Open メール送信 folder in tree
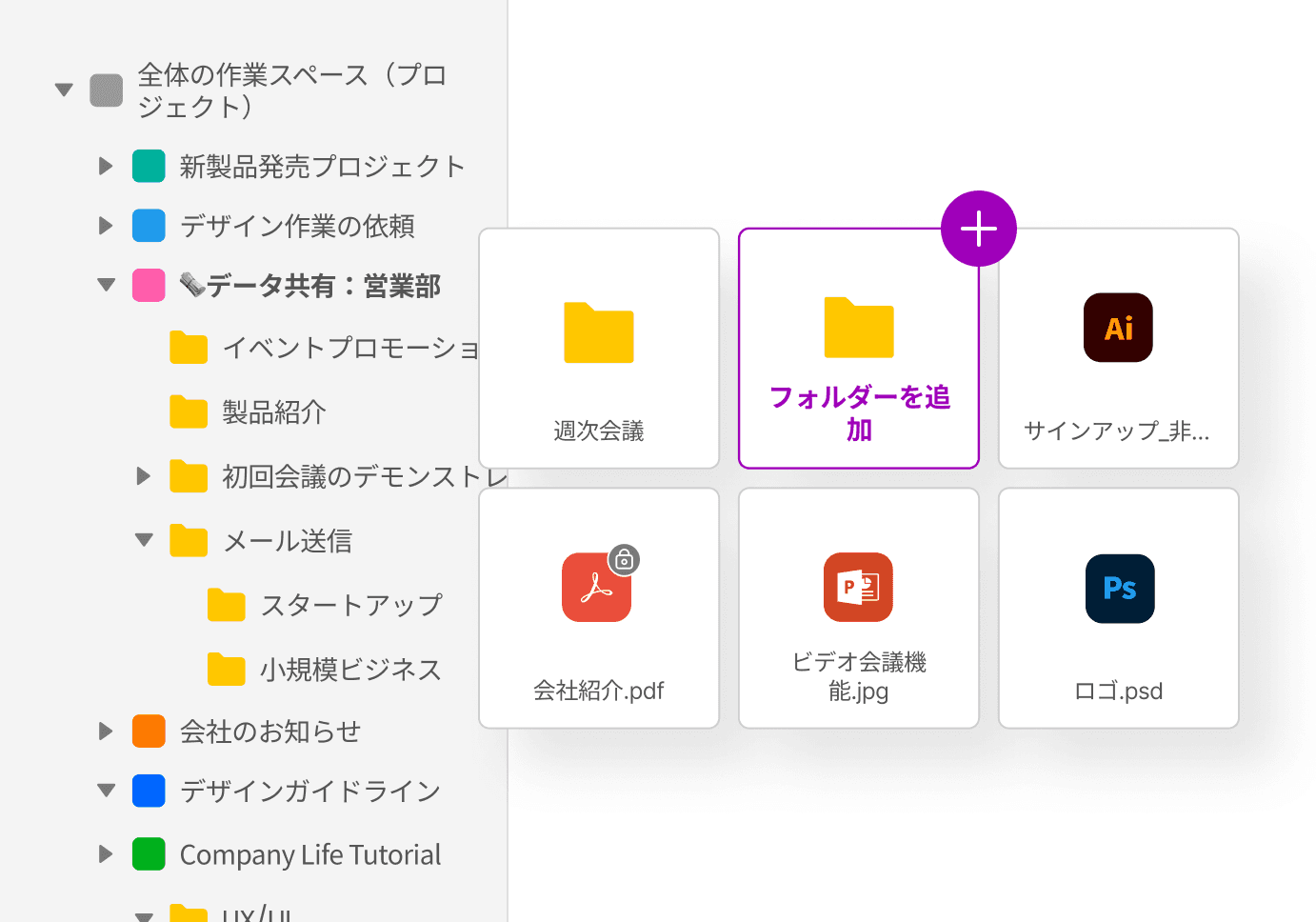Image resolution: width=1316 pixels, height=922 pixels. pyautogui.click(x=287, y=540)
